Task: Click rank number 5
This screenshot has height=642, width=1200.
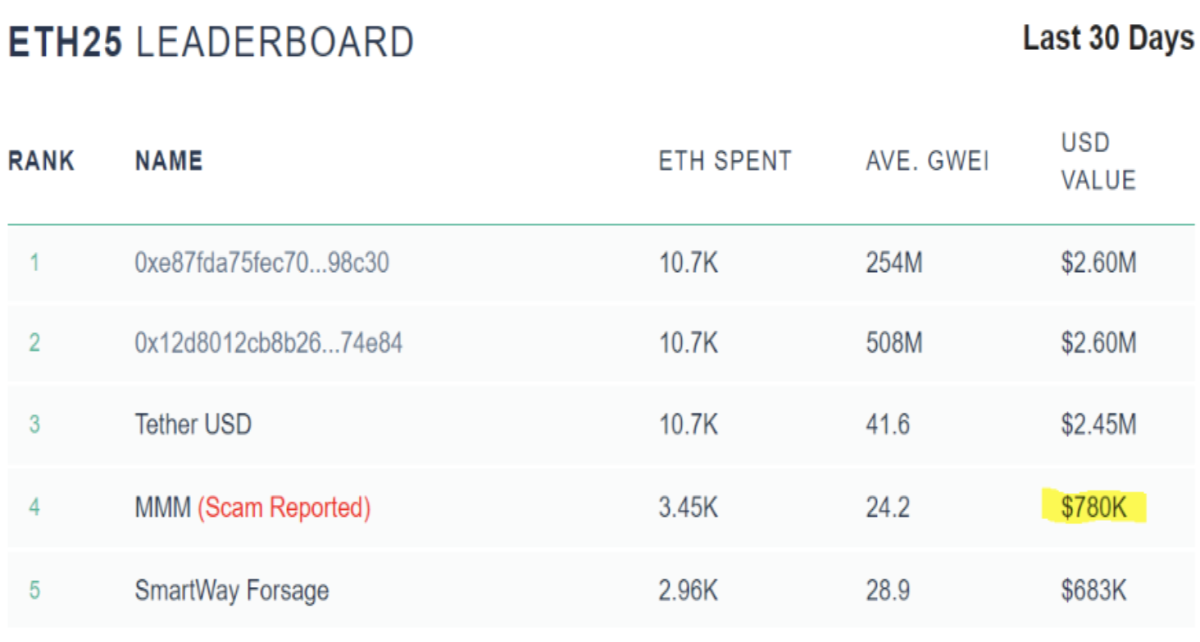Action: click(34, 590)
